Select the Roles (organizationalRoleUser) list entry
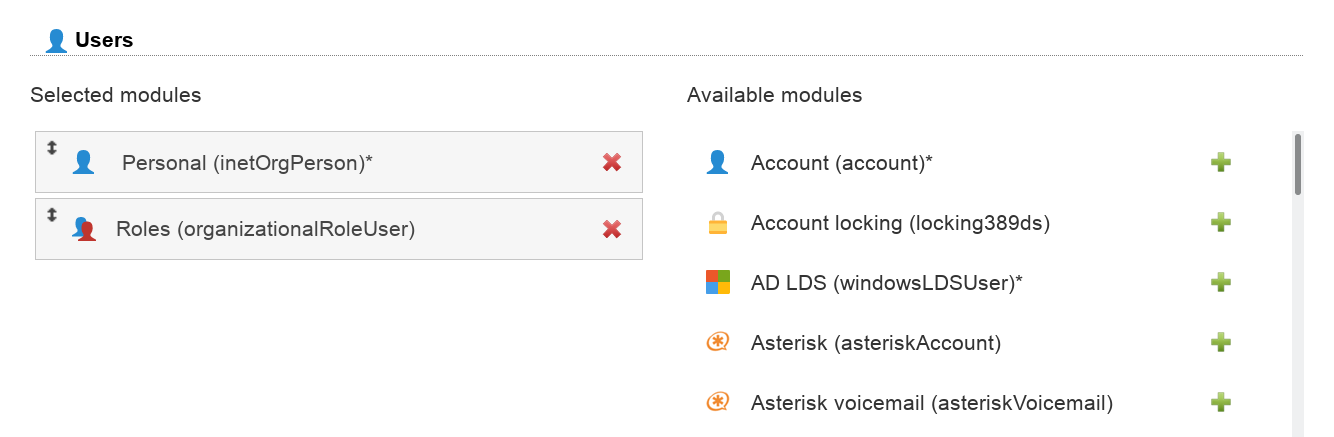Image resolution: width=1334 pixels, height=437 pixels. 265,229
